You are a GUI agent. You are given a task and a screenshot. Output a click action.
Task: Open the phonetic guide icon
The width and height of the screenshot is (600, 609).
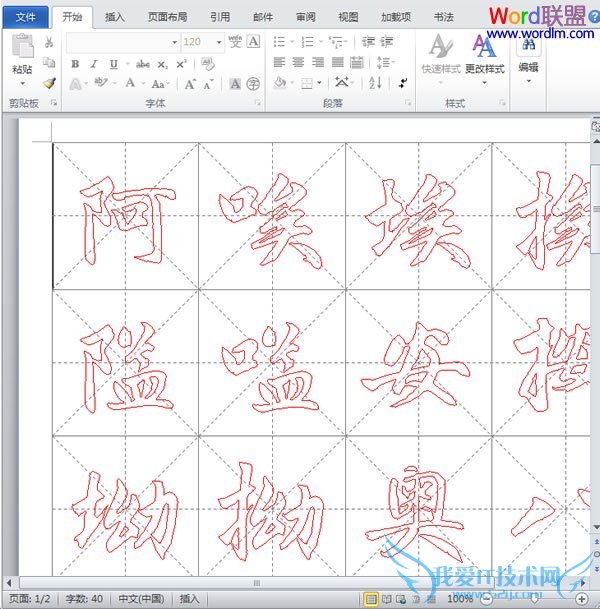235,42
